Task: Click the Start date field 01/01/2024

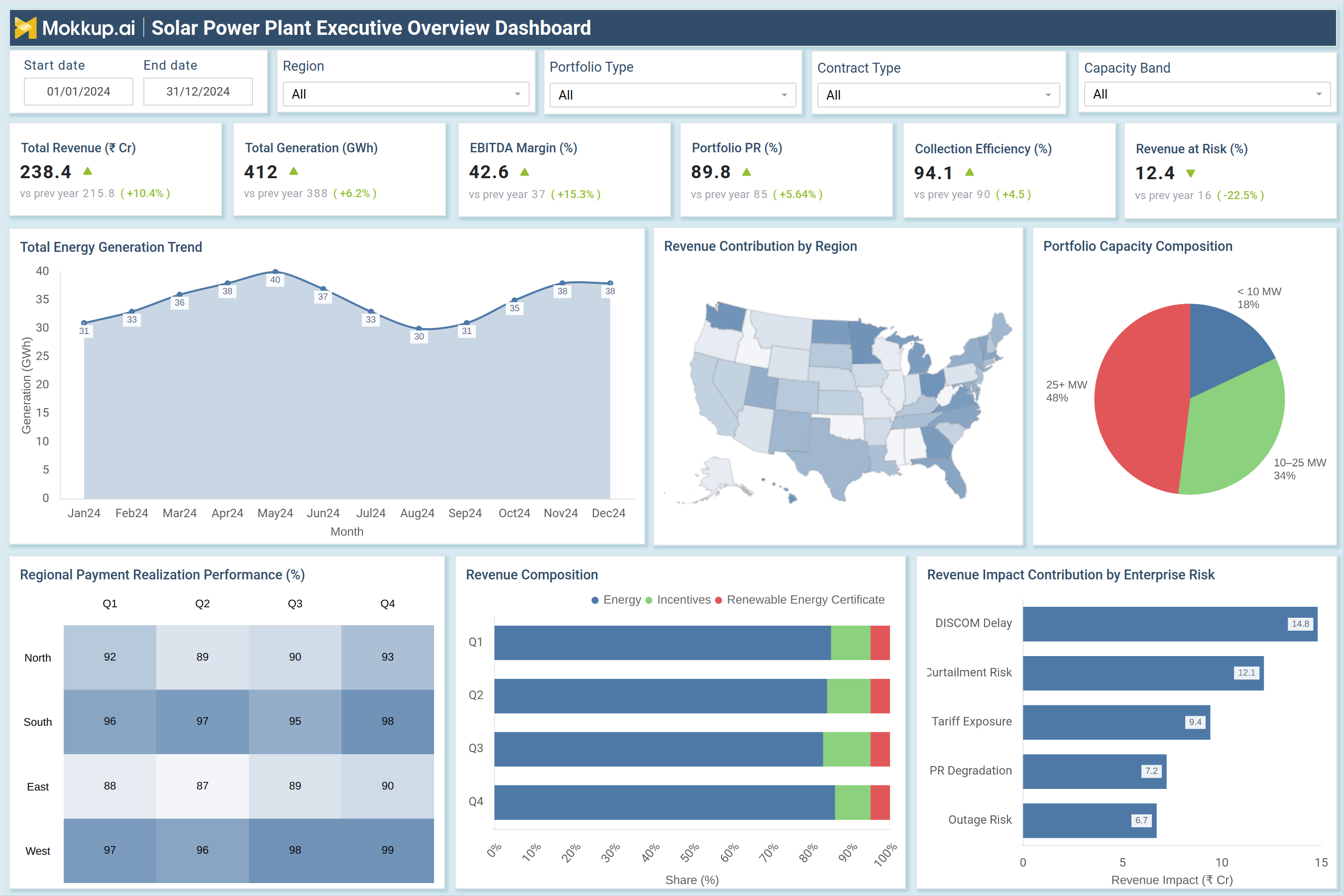Action: point(78,92)
